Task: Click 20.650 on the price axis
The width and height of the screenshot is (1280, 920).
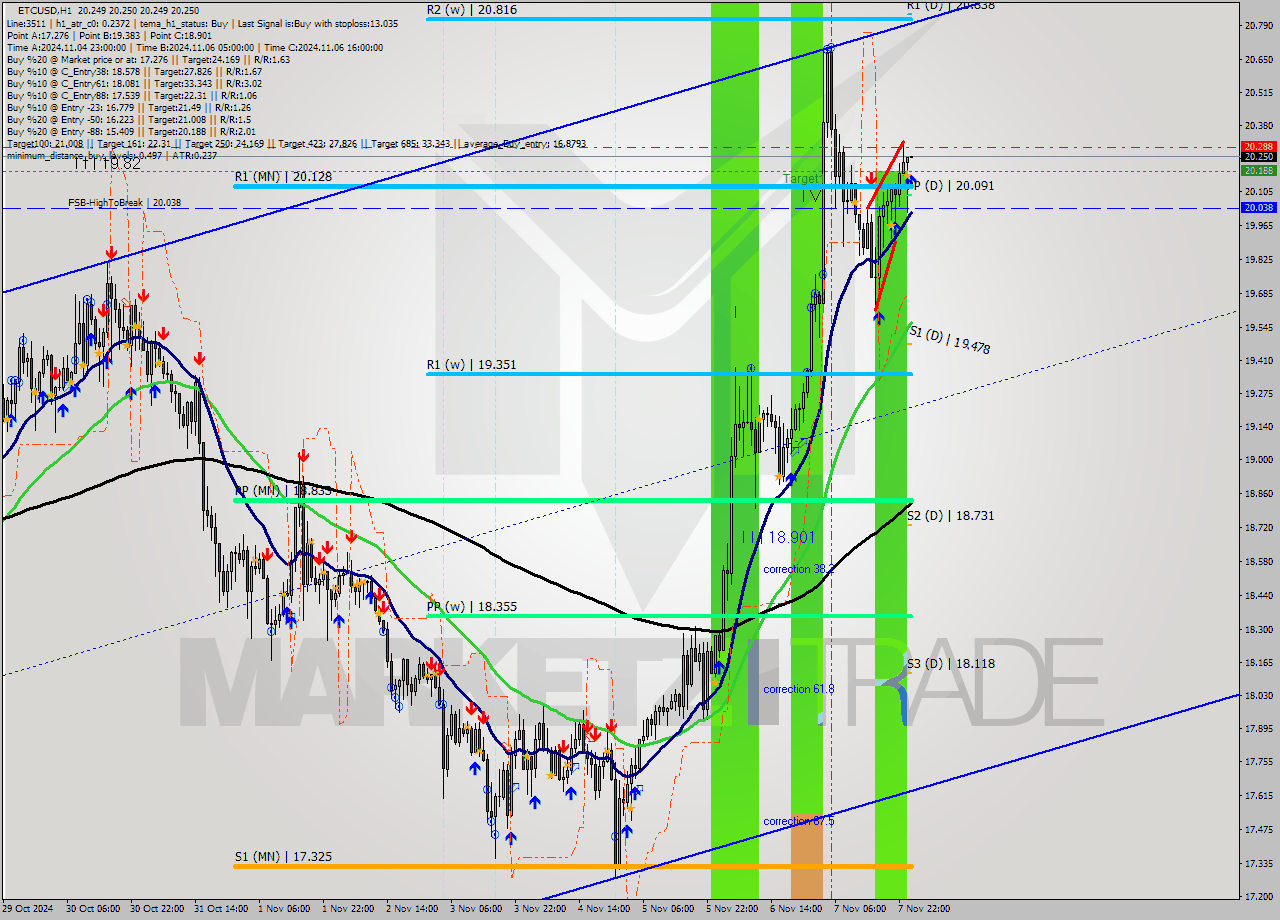Action: [1257, 59]
